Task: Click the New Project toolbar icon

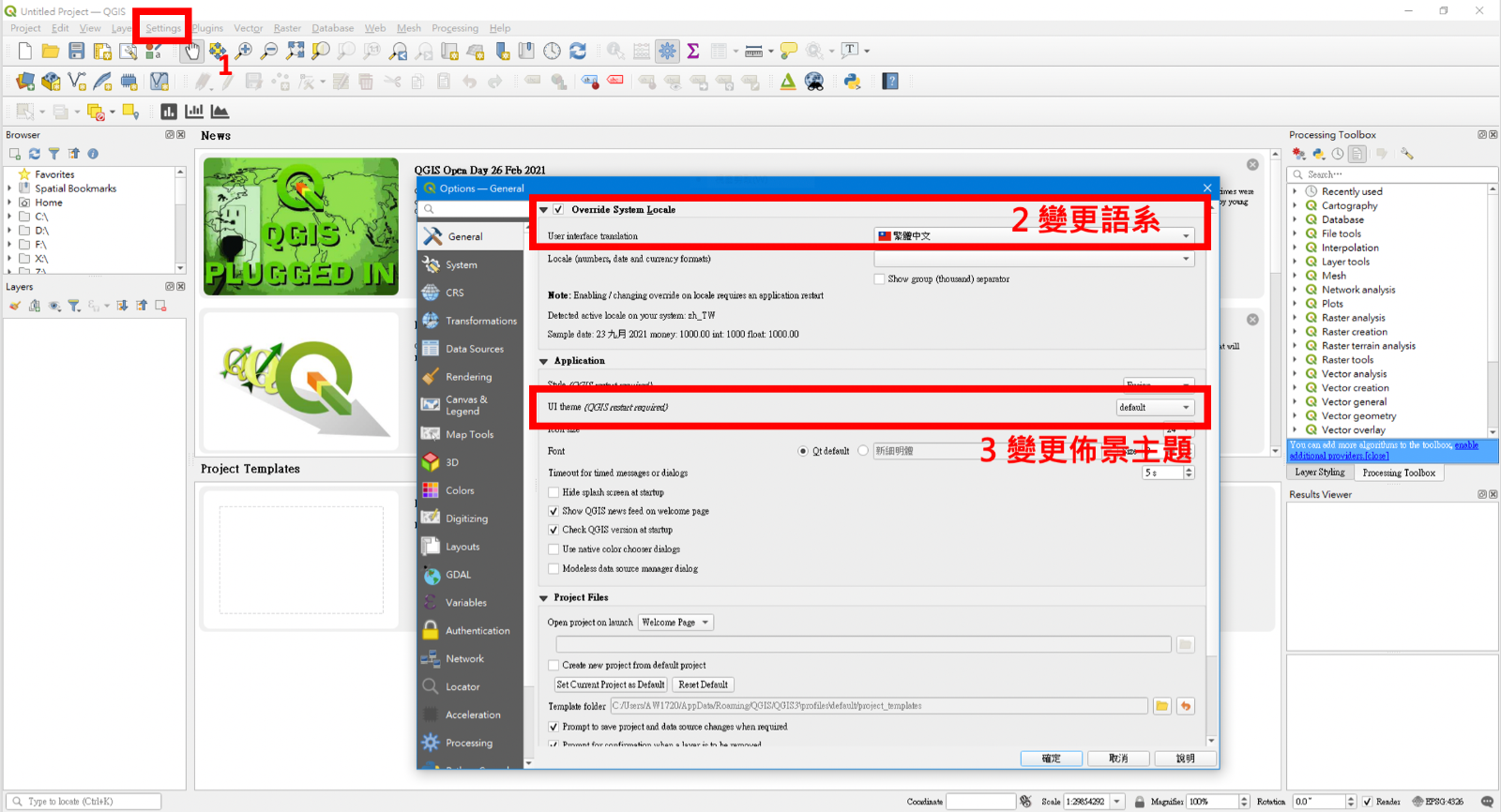Action: coord(25,51)
